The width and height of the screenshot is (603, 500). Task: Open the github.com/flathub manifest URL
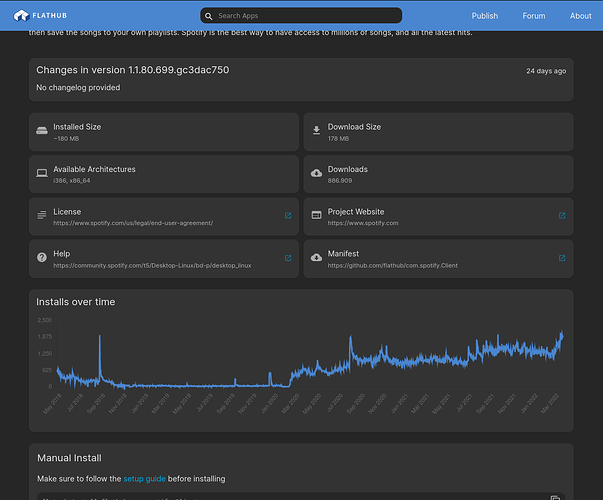[x=392, y=265]
